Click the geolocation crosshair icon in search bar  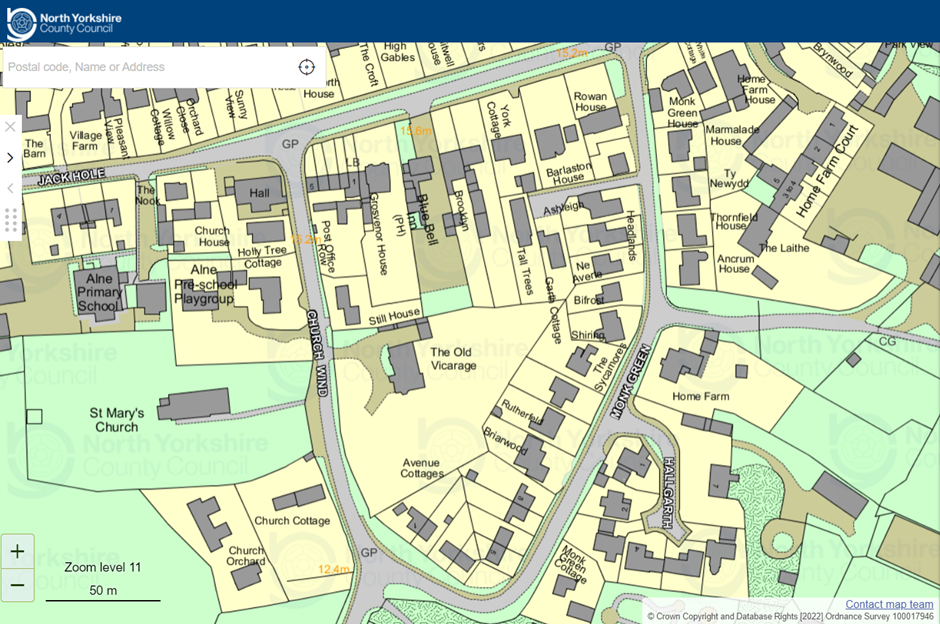(x=306, y=67)
